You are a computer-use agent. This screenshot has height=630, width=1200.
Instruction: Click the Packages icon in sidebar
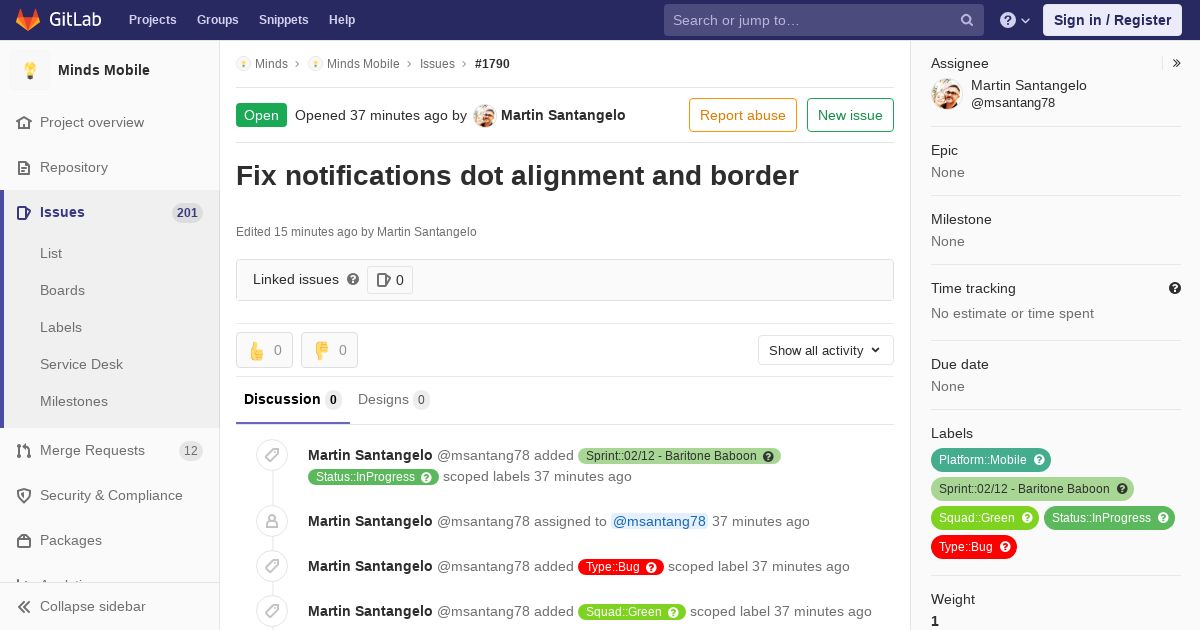pyautogui.click(x=24, y=540)
